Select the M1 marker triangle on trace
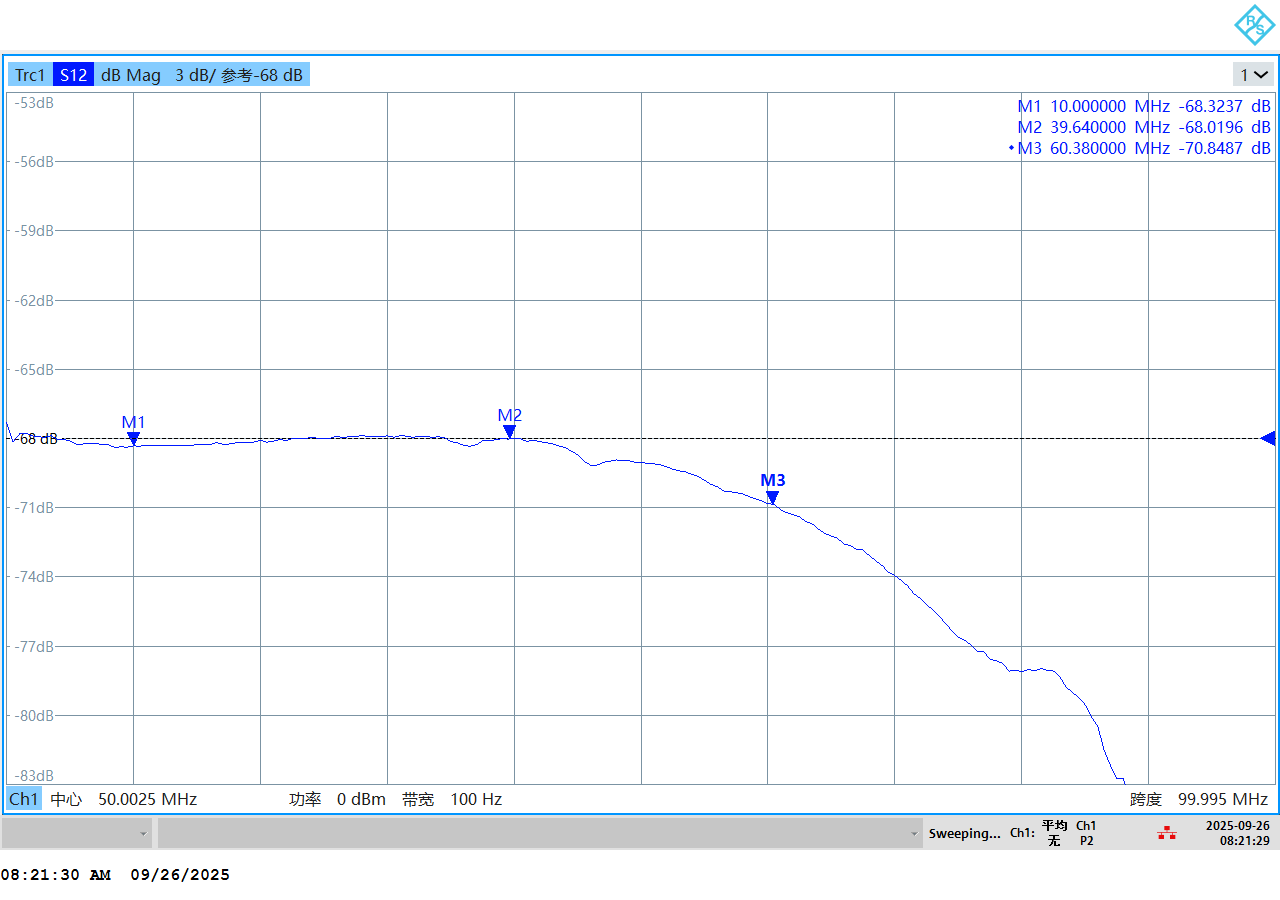Image resolution: width=1280 pixels, height=900 pixels. click(x=133, y=438)
